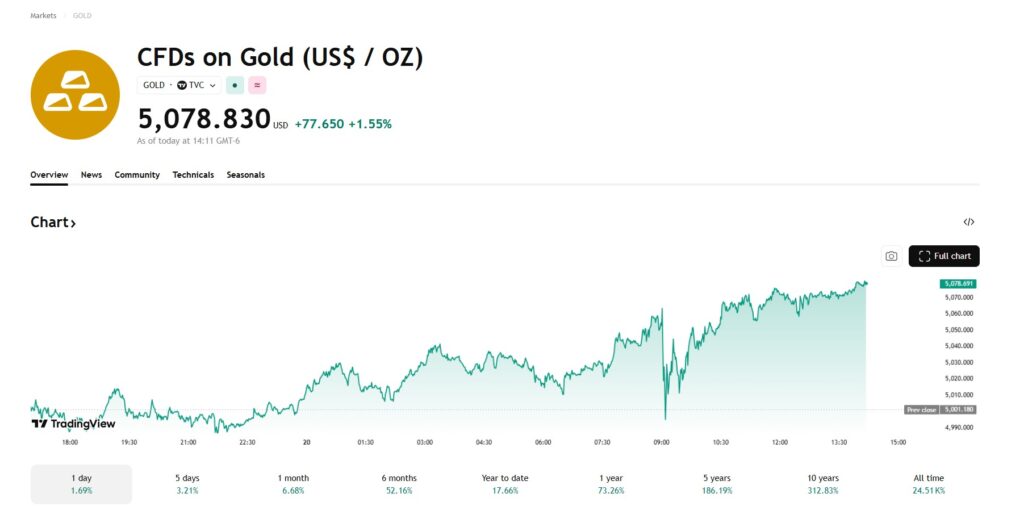The height and width of the screenshot is (506, 1024).
Task: Click the gold bars logo
Action: tap(75, 94)
